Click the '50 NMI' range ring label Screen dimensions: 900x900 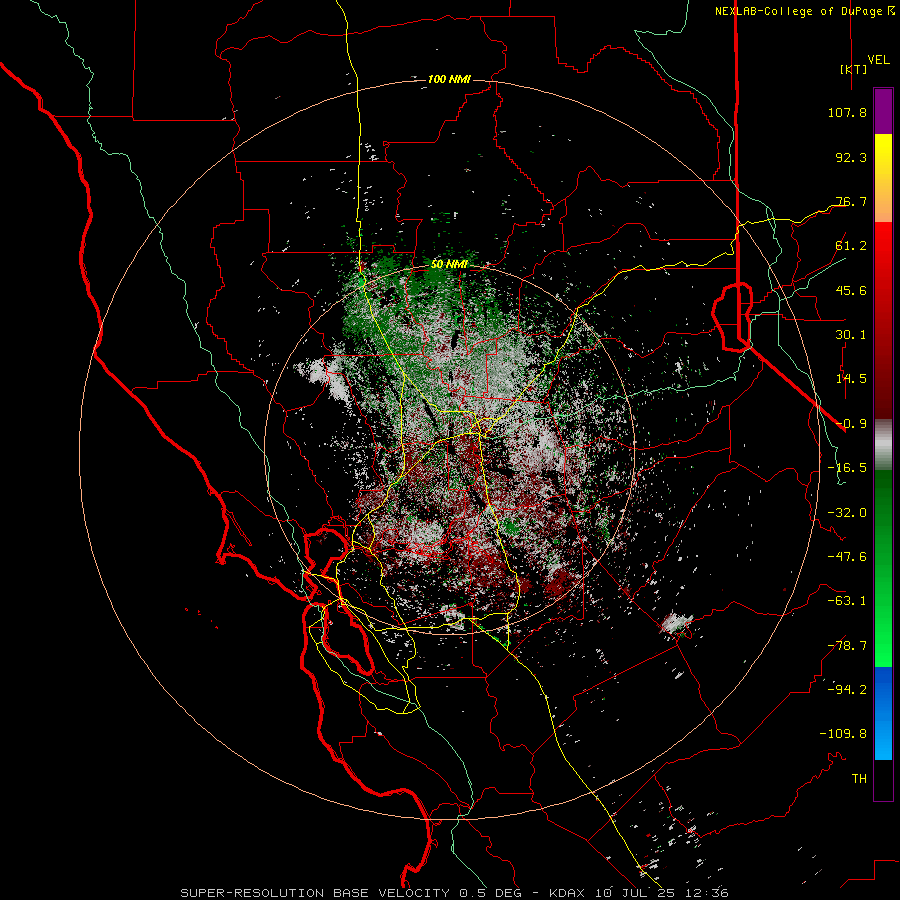pyautogui.click(x=449, y=264)
